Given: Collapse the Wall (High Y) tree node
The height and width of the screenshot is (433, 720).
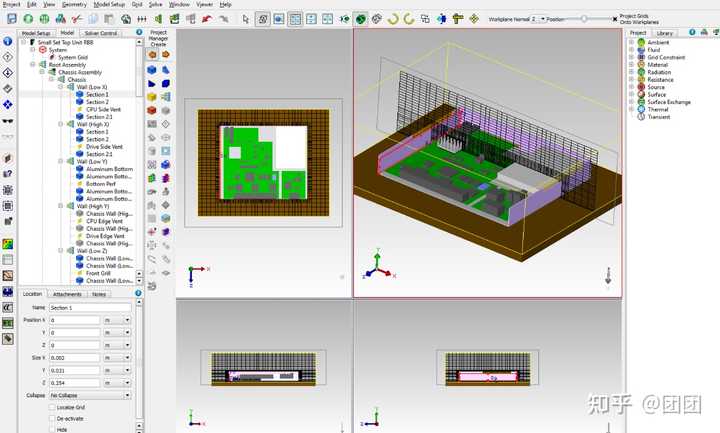Looking at the screenshot, I should (61, 206).
